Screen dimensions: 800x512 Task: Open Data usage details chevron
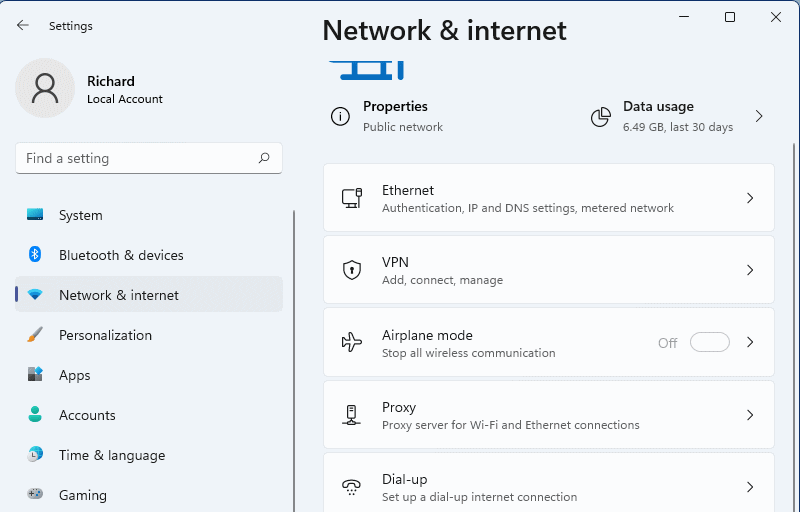[x=759, y=116]
